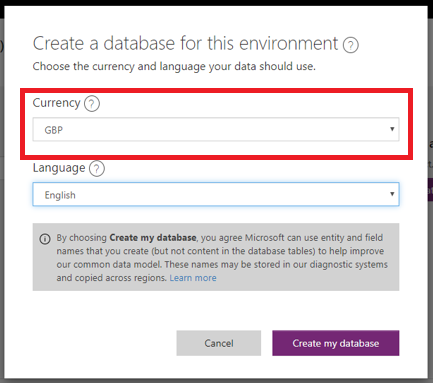Click the Currency help question mark
The width and height of the screenshot is (433, 383).
pyautogui.click(x=92, y=104)
